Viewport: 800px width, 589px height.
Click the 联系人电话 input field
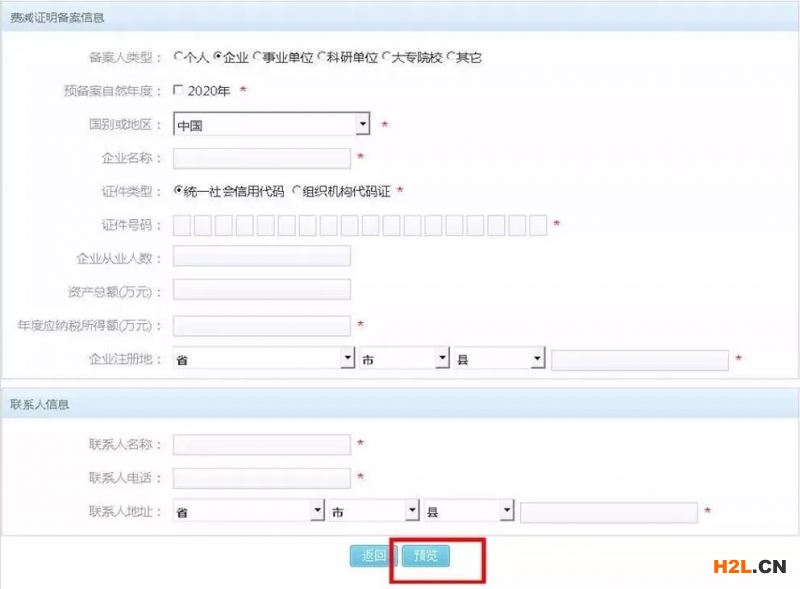point(262,478)
